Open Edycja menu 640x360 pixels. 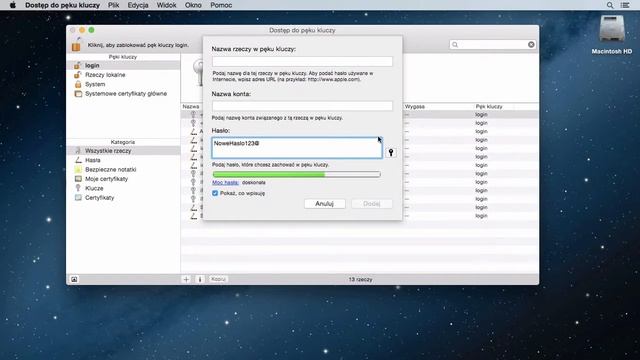click(138, 5)
